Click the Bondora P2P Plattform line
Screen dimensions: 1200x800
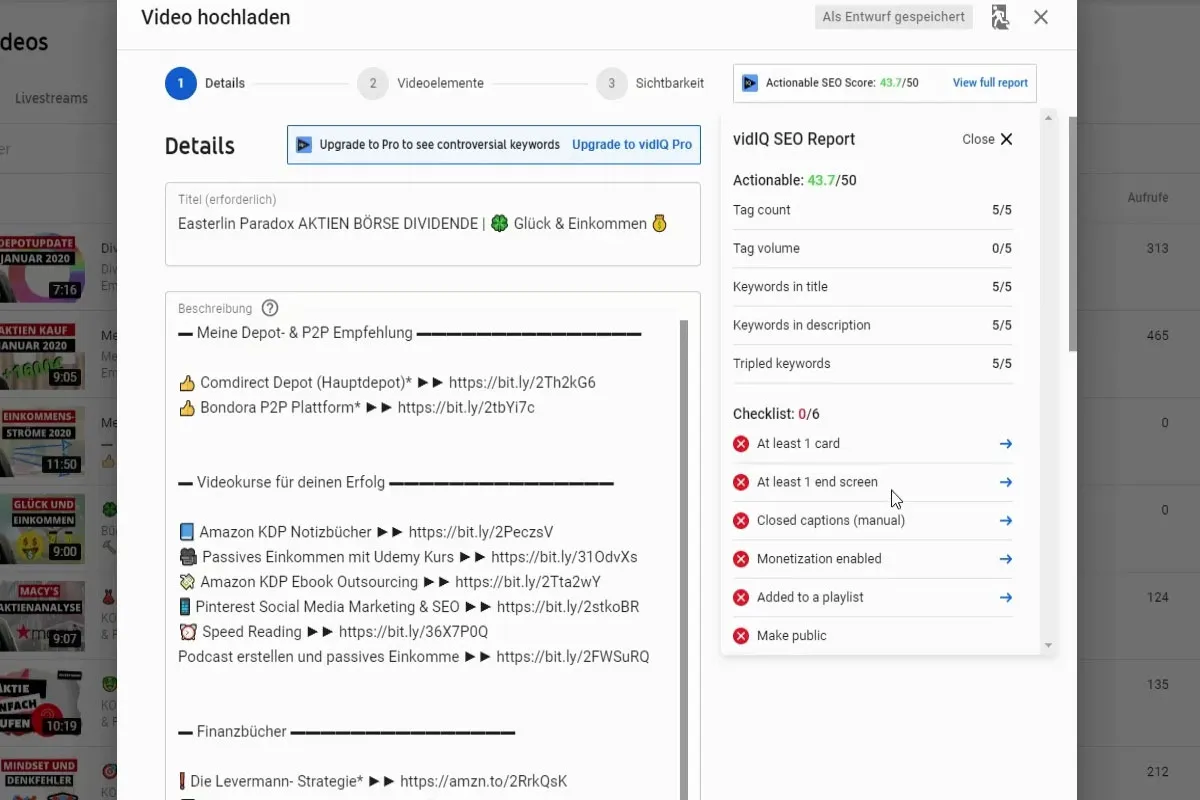click(x=357, y=407)
